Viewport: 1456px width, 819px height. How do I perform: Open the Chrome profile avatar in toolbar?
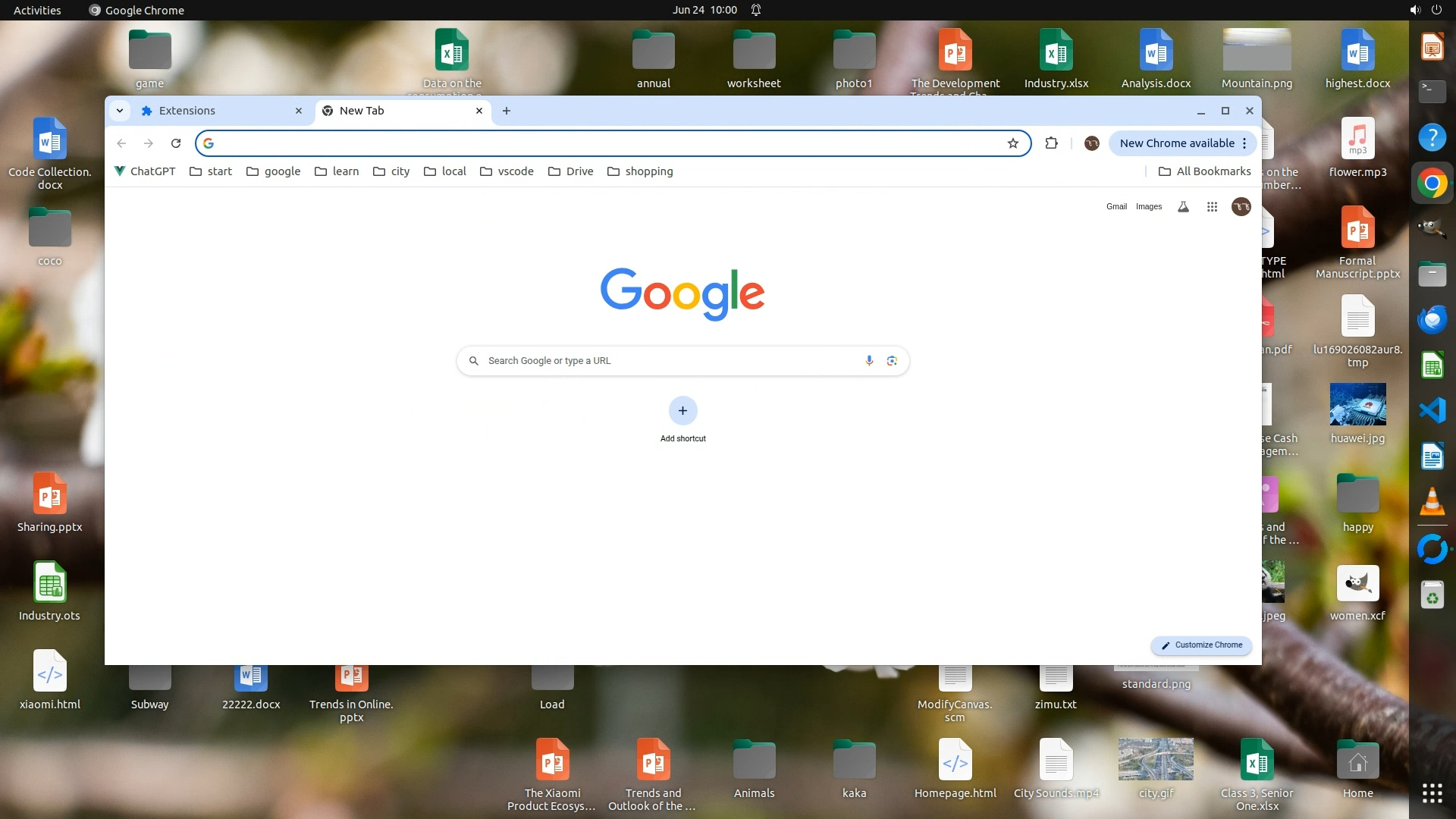click(x=1091, y=143)
